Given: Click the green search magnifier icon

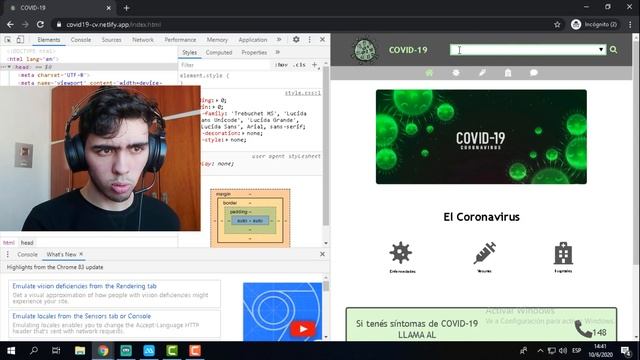Looking at the screenshot, I should click(613, 50).
